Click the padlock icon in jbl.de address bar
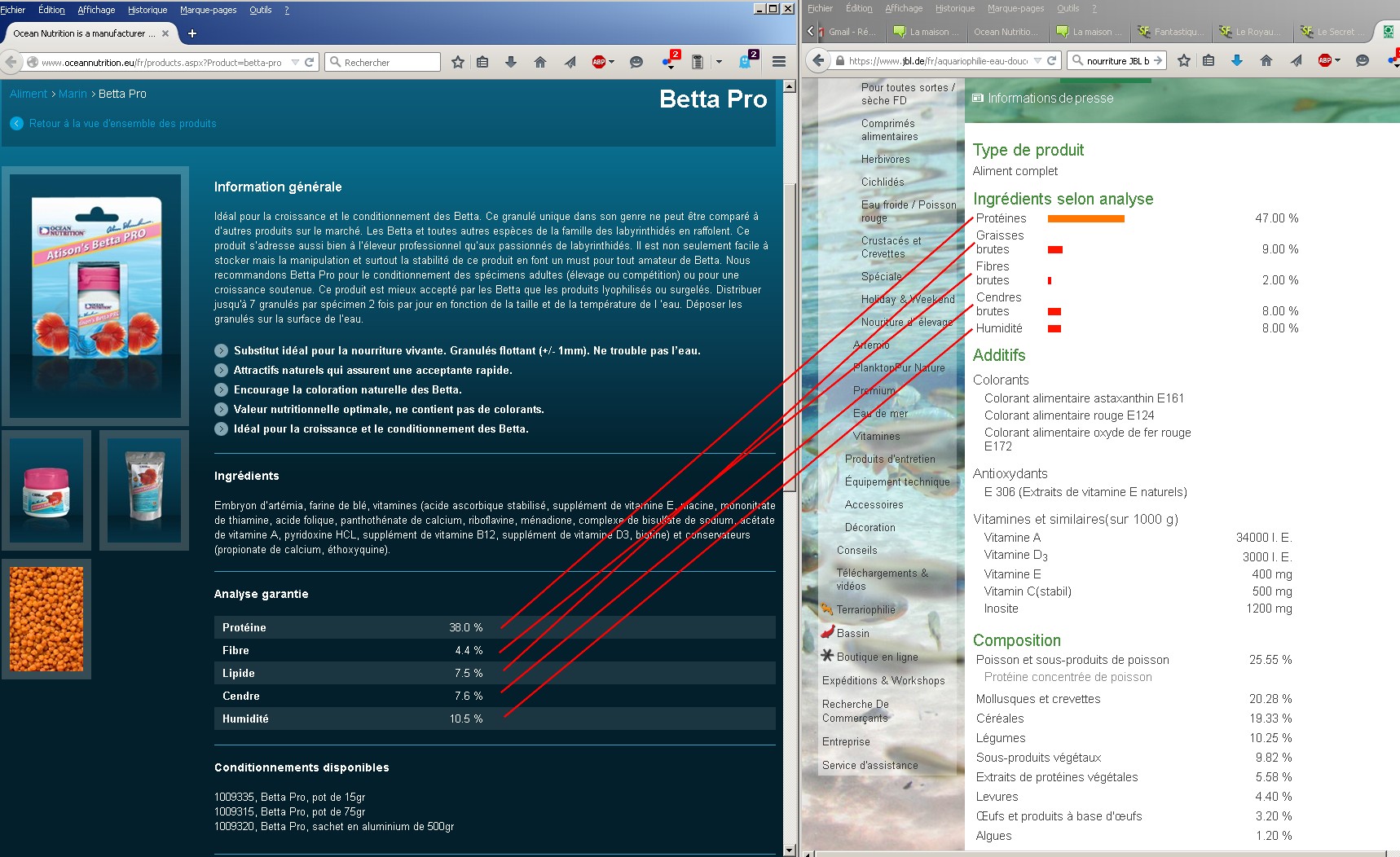Image resolution: width=1400 pixels, height=857 pixels. coord(840,60)
